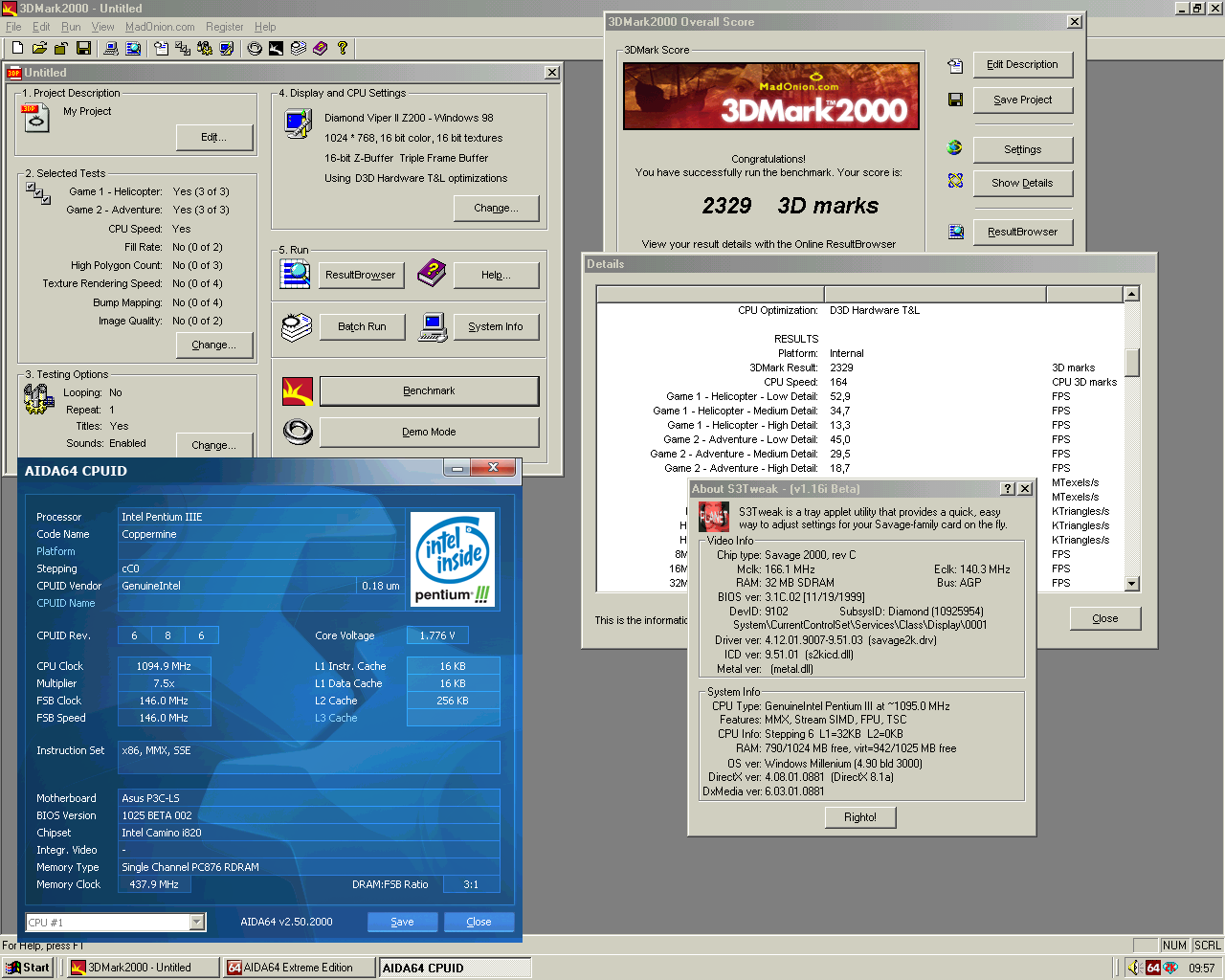Click the floppy Save Project icon in score window
The width and height of the screenshot is (1225, 980).
pyautogui.click(x=955, y=100)
